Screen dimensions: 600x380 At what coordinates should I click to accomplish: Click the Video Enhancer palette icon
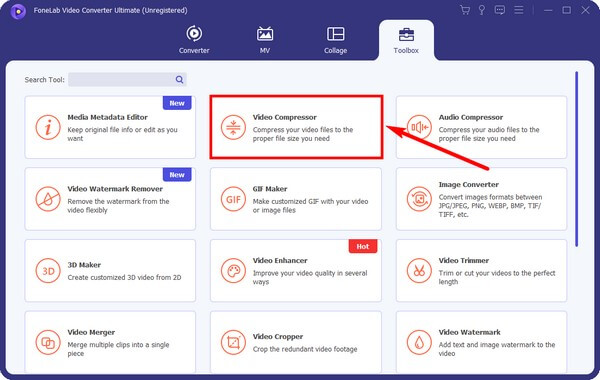[233, 271]
